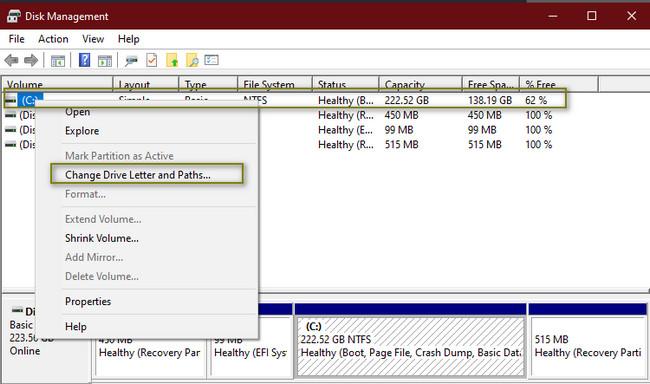Sort by the % Free column header
The height and width of the screenshot is (384, 650).
coord(559,84)
